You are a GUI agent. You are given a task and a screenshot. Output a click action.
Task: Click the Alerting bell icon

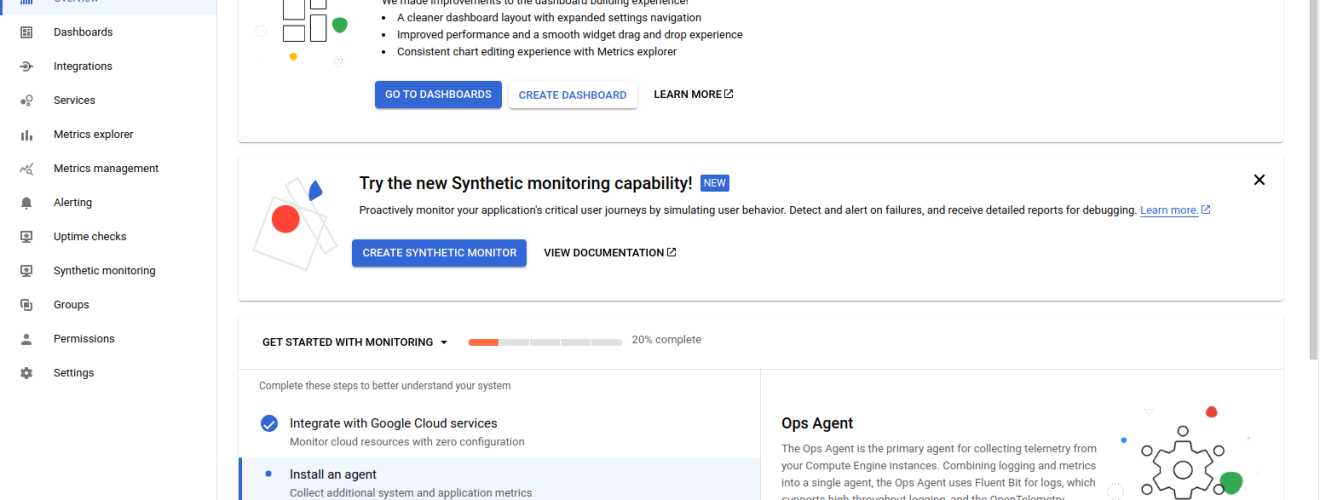pyautogui.click(x=27, y=202)
